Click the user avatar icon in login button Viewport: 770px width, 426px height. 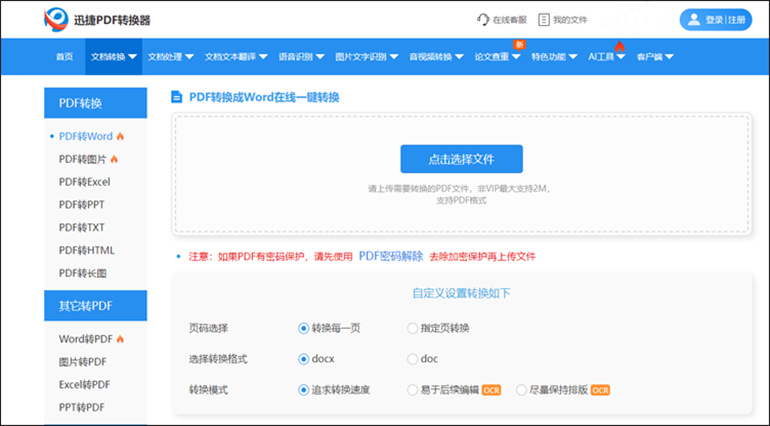tap(694, 20)
